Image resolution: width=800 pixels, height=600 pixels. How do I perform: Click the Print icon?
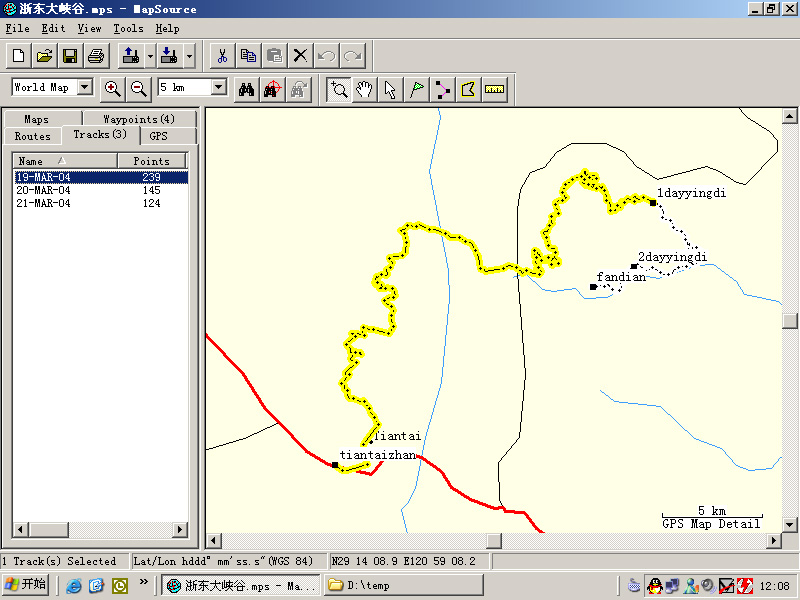click(x=95, y=55)
